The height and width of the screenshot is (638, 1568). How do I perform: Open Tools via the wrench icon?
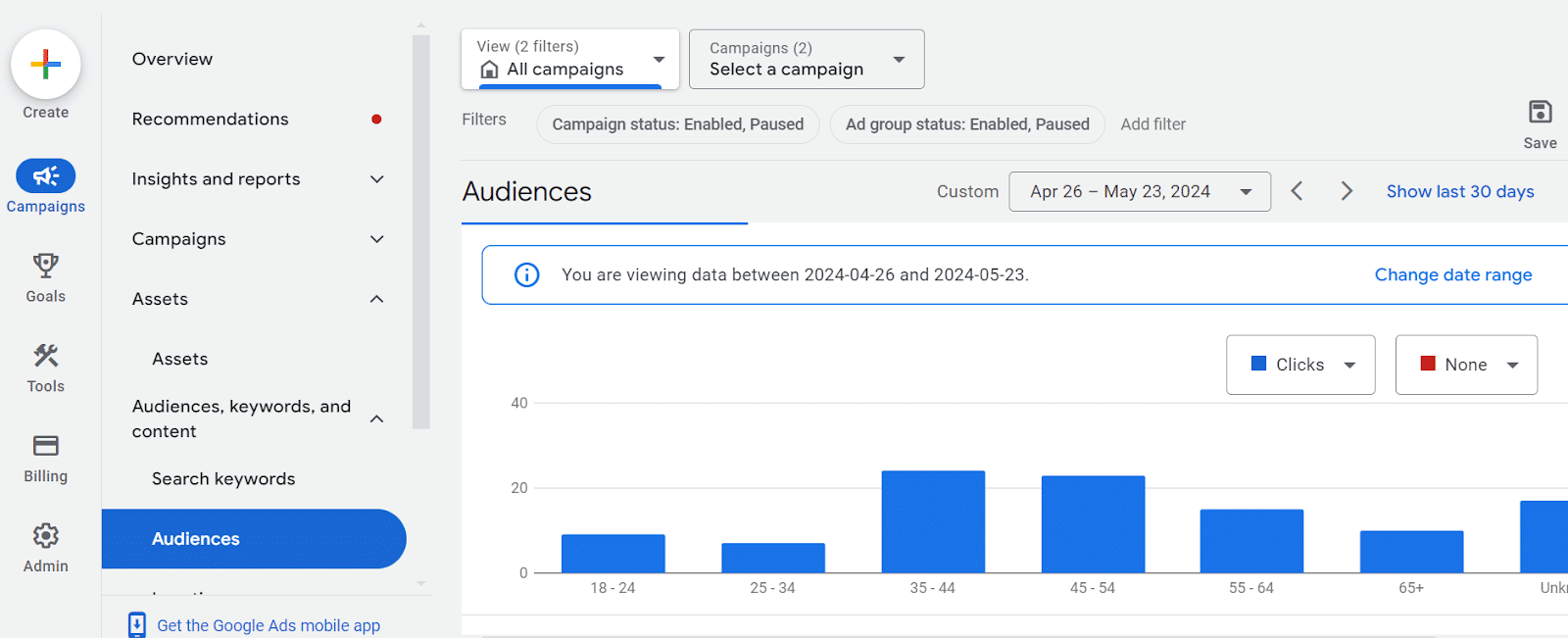tap(45, 356)
